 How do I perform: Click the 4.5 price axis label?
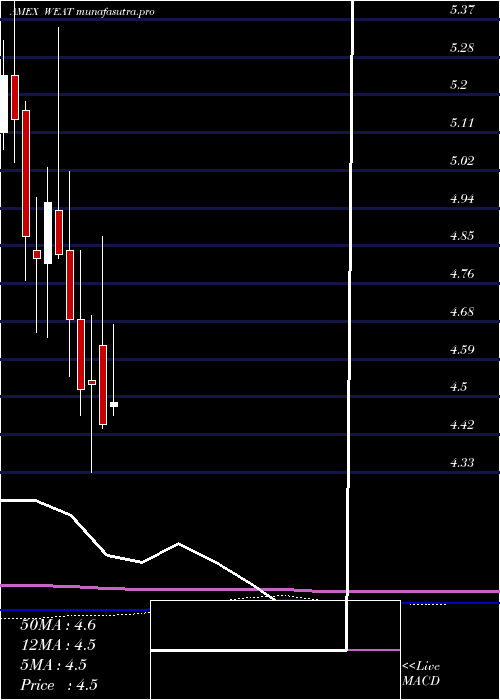click(x=459, y=387)
